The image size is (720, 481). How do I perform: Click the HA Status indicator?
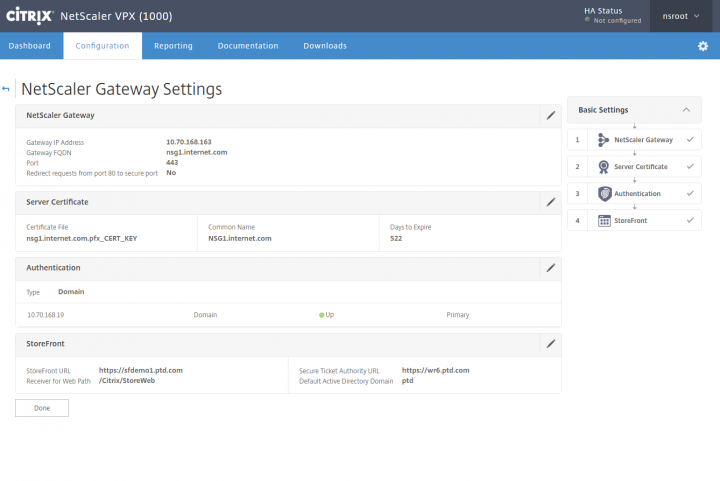(610, 15)
